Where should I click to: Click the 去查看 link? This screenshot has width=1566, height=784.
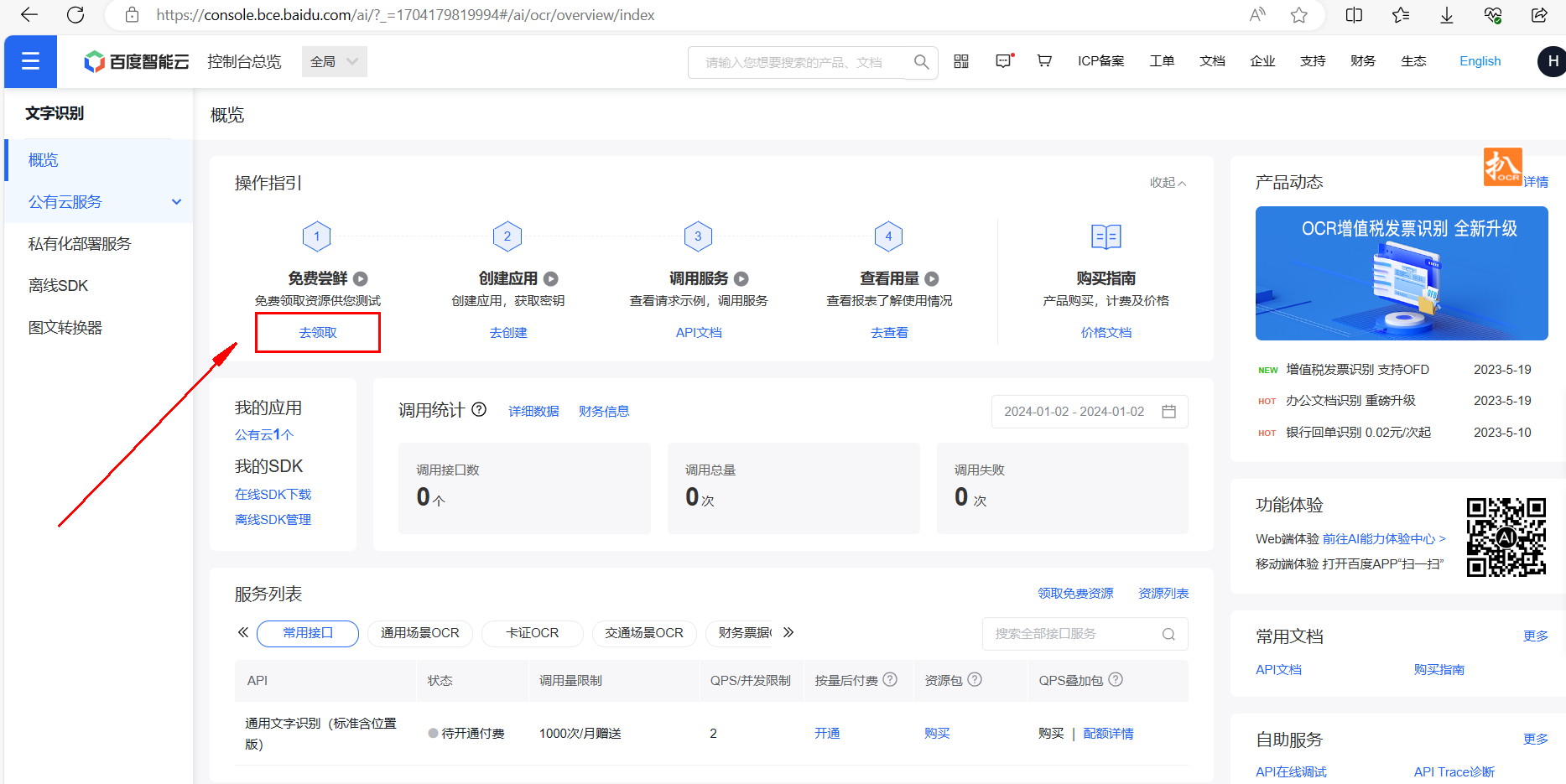889,333
